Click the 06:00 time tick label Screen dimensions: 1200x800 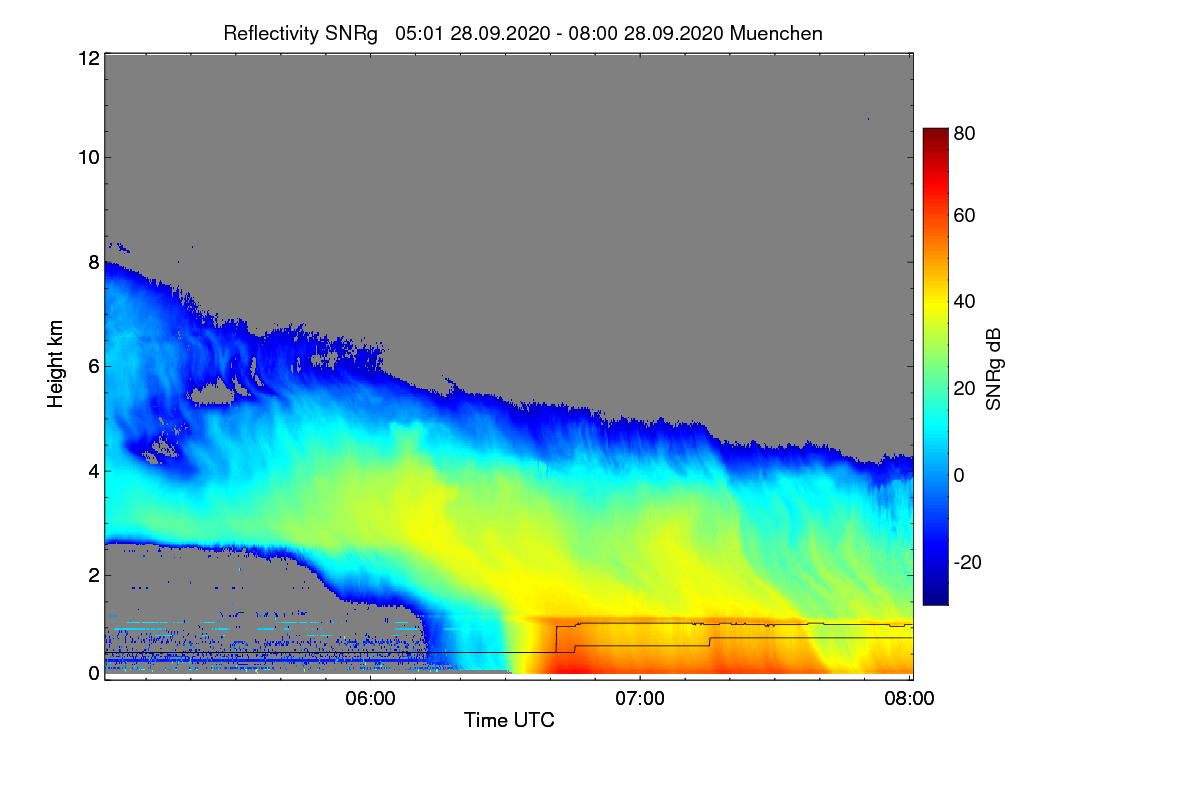[370, 699]
